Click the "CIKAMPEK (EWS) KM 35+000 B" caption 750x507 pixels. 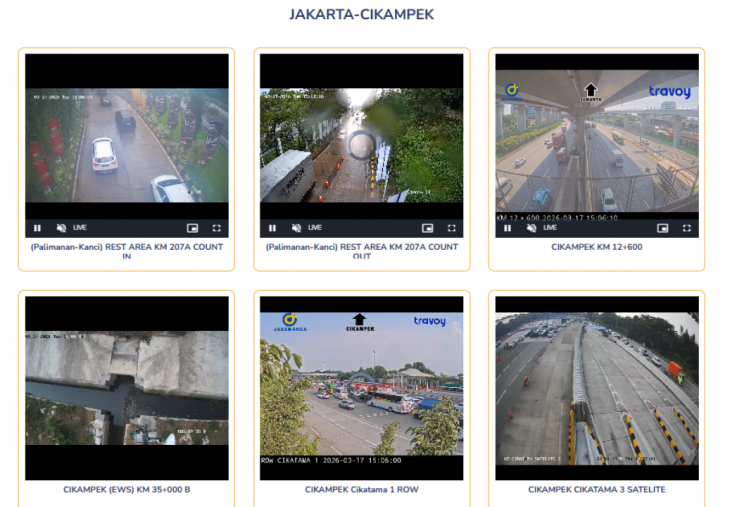coord(127,489)
